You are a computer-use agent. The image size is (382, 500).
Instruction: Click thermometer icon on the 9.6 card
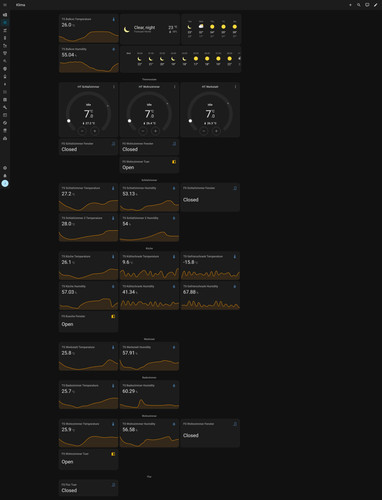pos(174,257)
